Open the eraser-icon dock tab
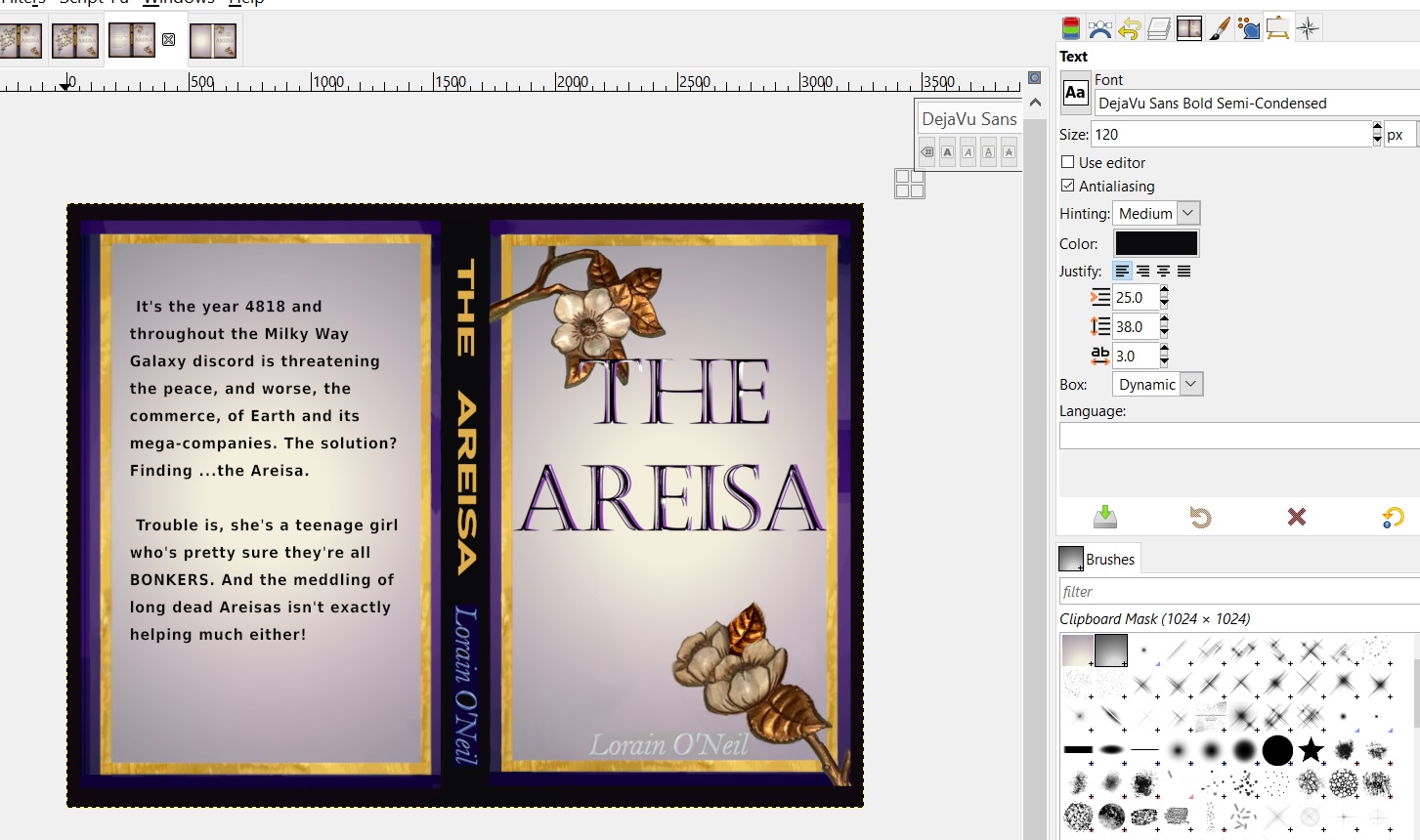The image size is (1420, 840). click(1159, 28)
